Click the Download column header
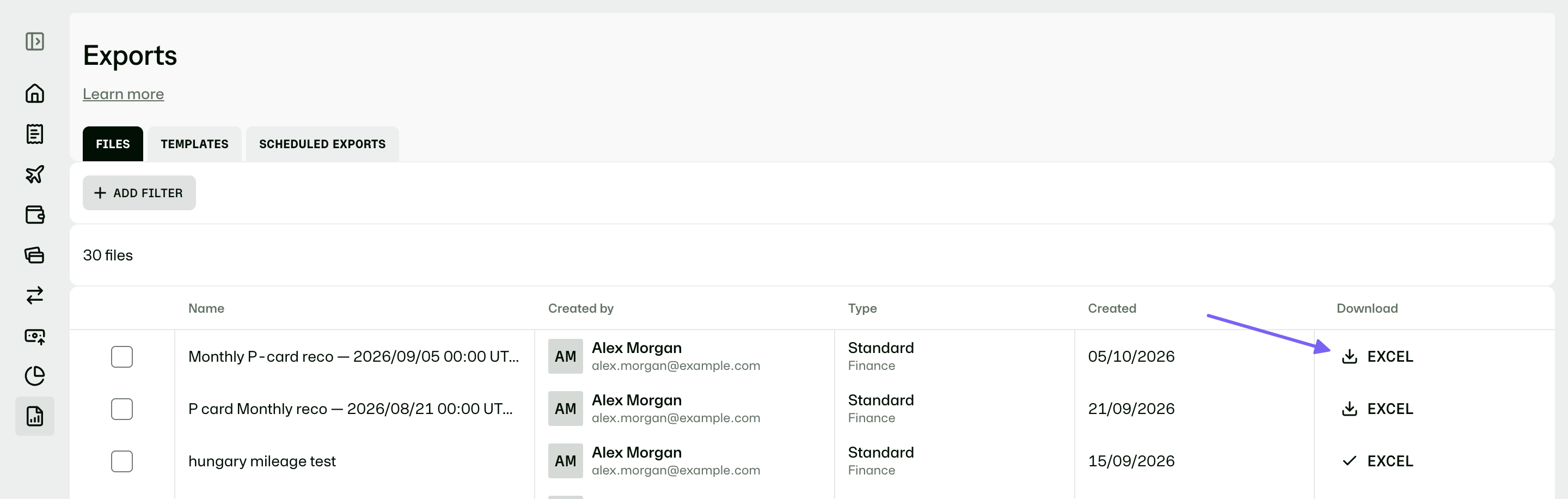 pyautogui.click(x=1367, y=308)
